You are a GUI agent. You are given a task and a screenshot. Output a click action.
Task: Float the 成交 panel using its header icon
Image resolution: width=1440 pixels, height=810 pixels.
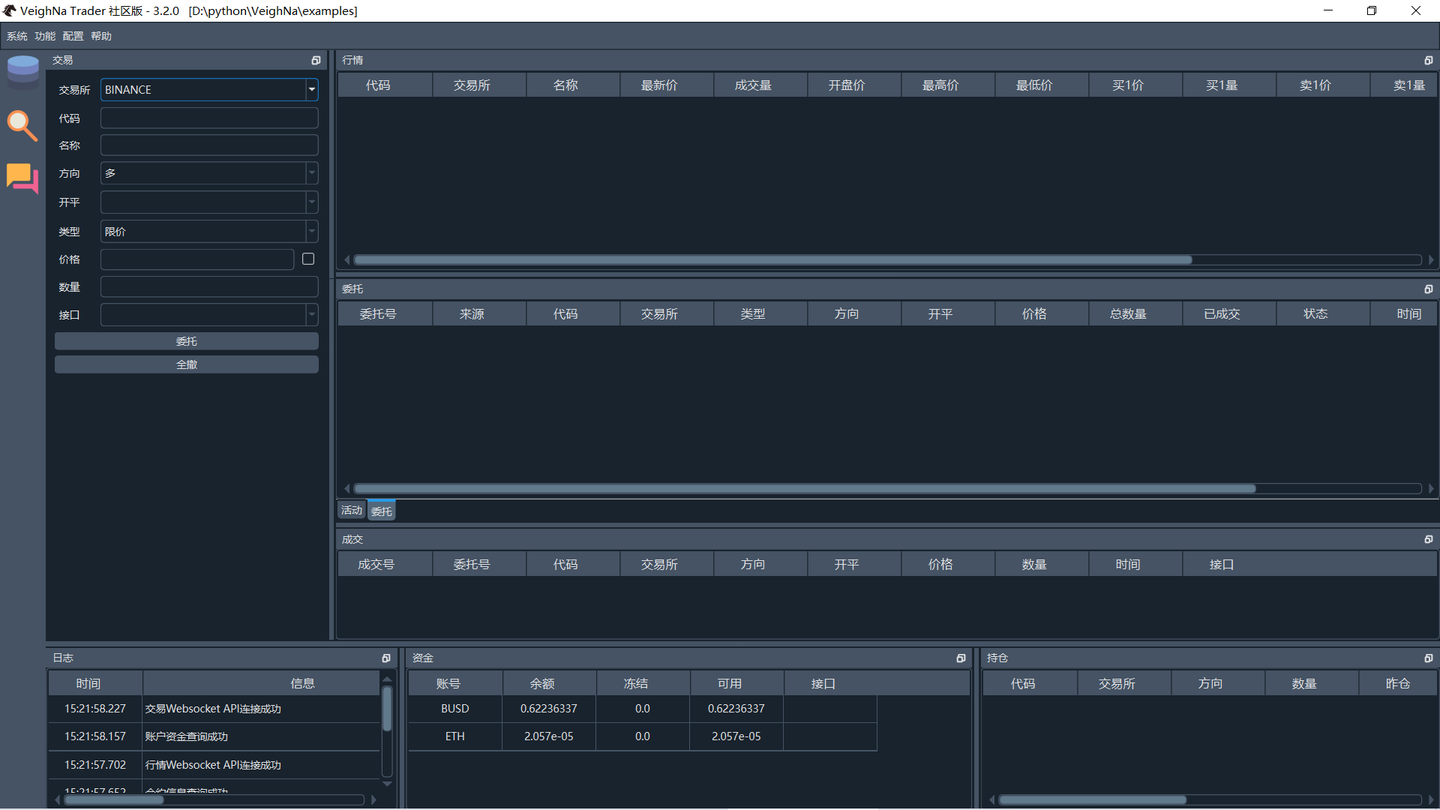coord(1428,539)
